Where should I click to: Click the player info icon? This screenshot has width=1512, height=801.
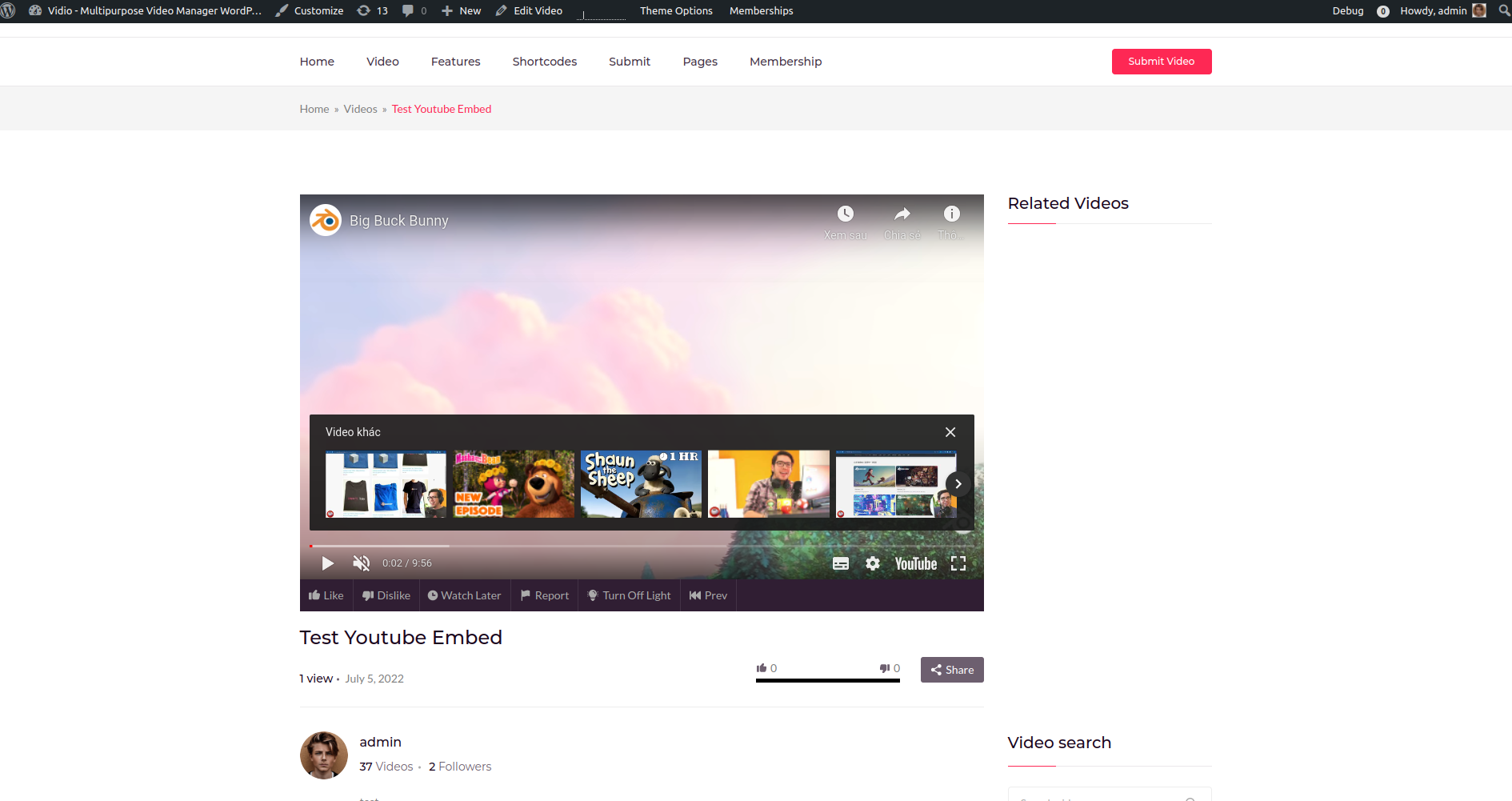point(951,214)
